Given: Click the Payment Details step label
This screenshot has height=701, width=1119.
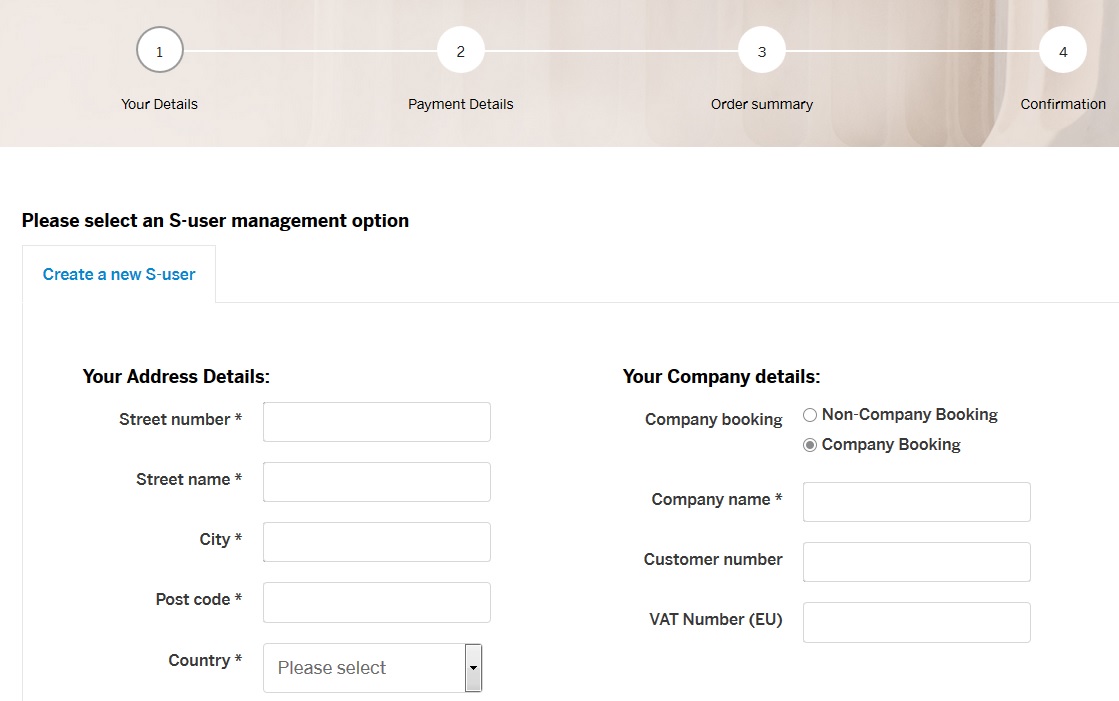Looking at the screenshot, I should (x=461, y=104).
